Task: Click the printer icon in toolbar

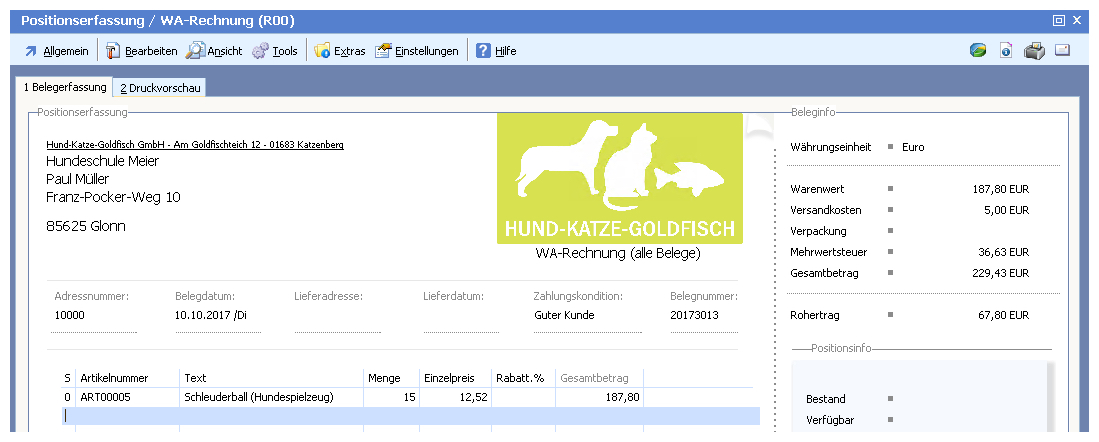Action: pos(1034,51)
